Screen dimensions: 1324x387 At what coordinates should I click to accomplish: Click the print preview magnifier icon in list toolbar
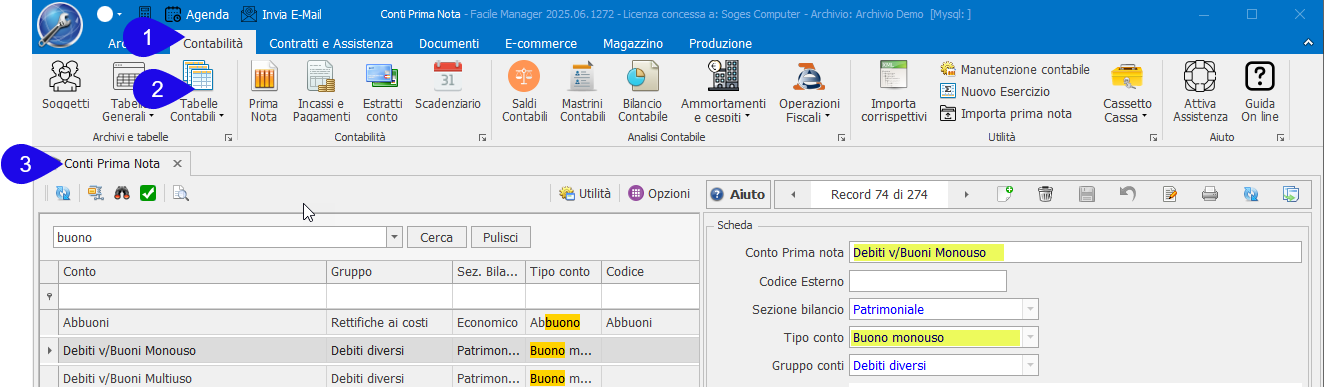point(180,194)
